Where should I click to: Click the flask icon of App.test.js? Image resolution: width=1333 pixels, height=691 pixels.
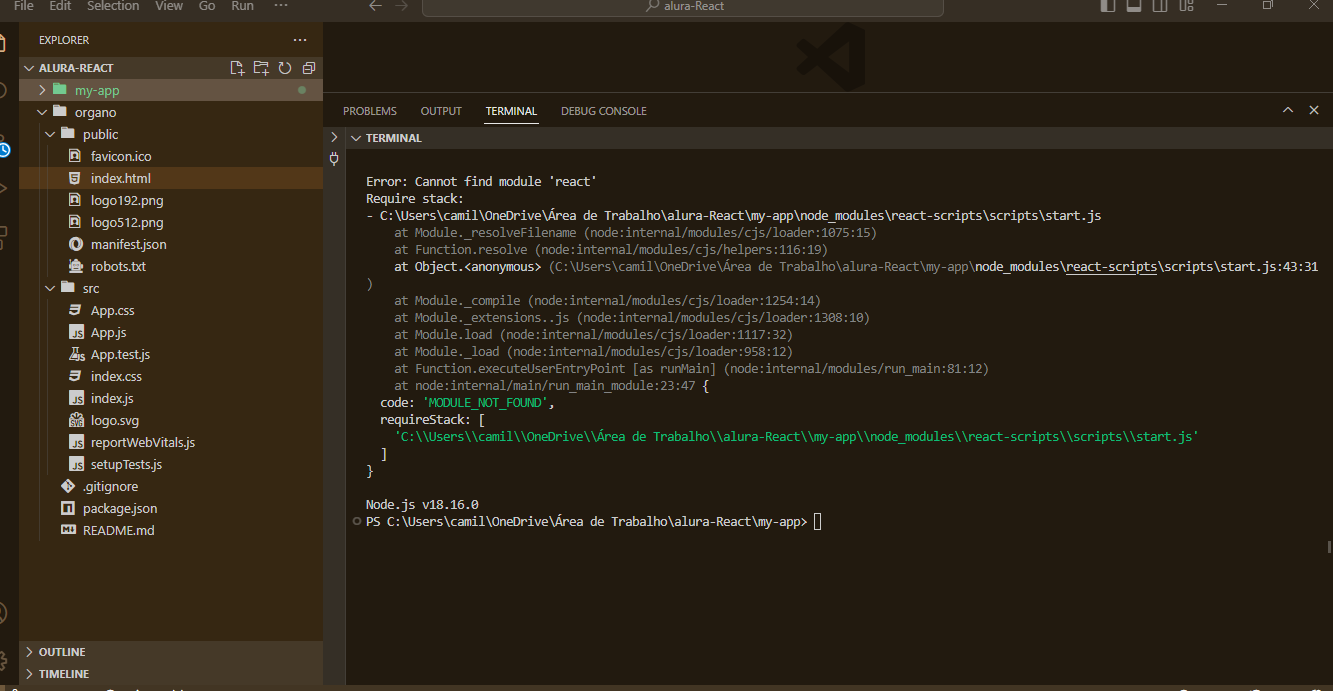pyautogui.click(x=75, y=354)
